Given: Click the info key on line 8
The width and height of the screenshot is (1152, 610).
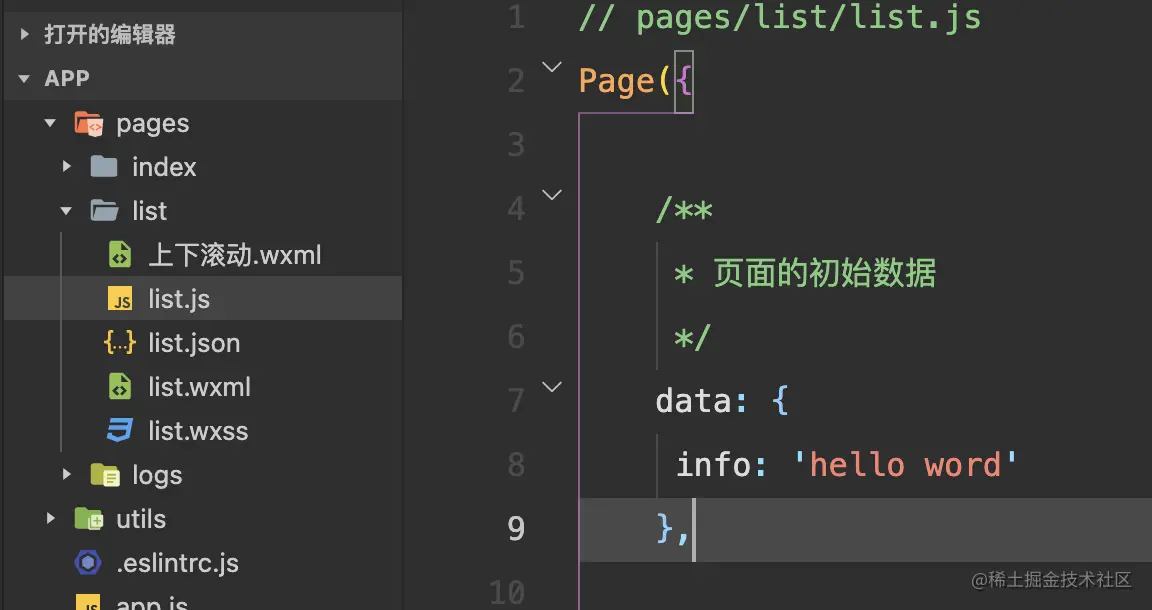Looking at the screenshot, I should (x=713, y=464).
